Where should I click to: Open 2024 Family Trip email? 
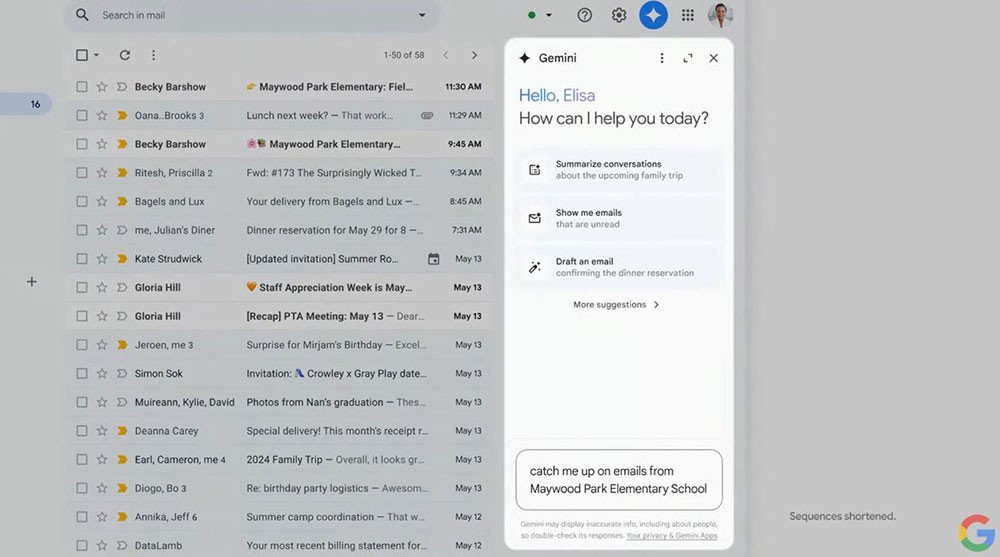click(x=279, y=460)
